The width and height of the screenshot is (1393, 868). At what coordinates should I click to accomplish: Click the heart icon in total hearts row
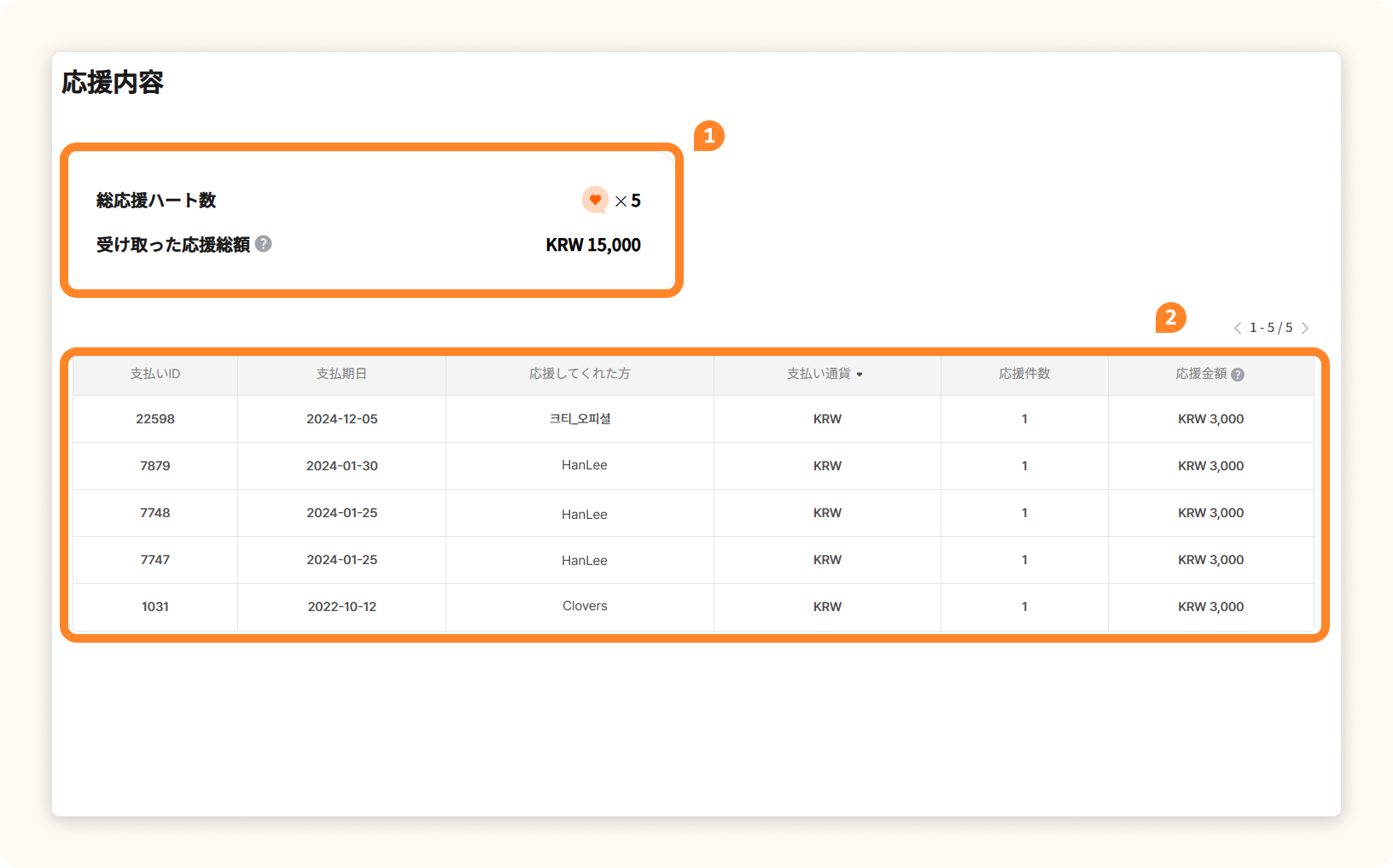click(595, 200)
